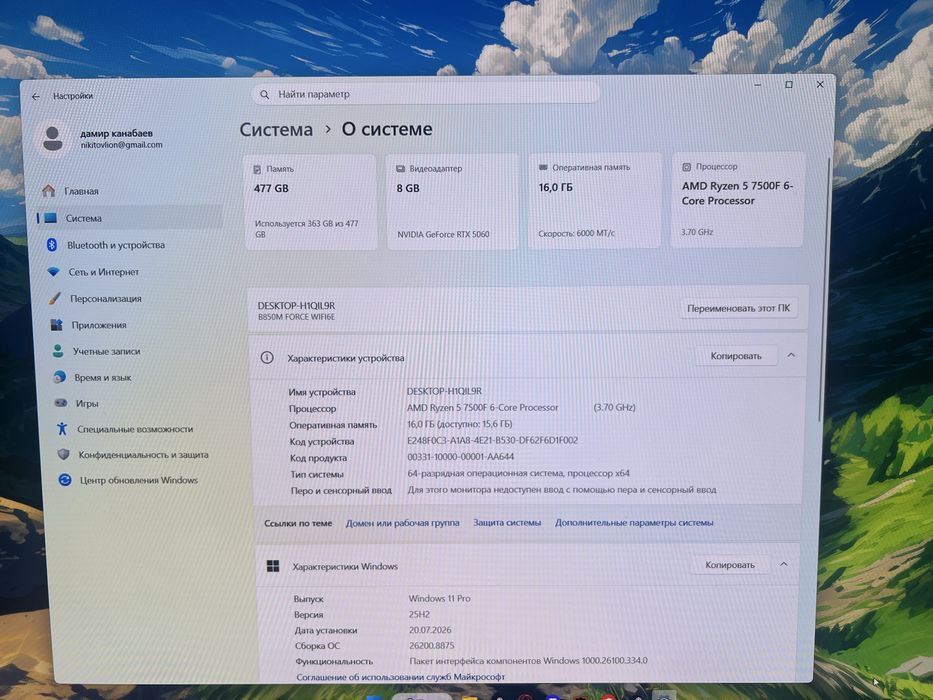Collapse Характеристики устройства section chevron
The image size is (933, 700).
point(791,355)
